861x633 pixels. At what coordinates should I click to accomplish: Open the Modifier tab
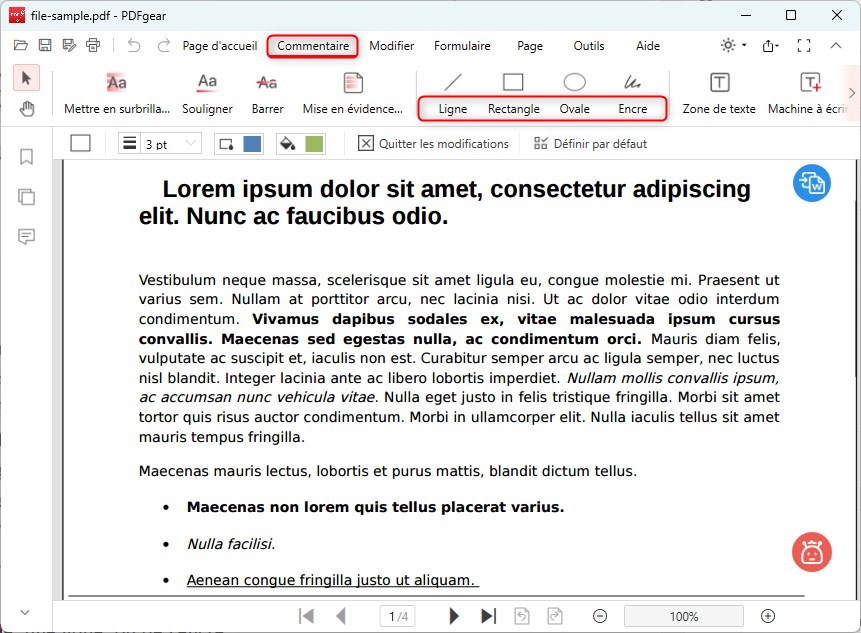click(x=391, y=46)
